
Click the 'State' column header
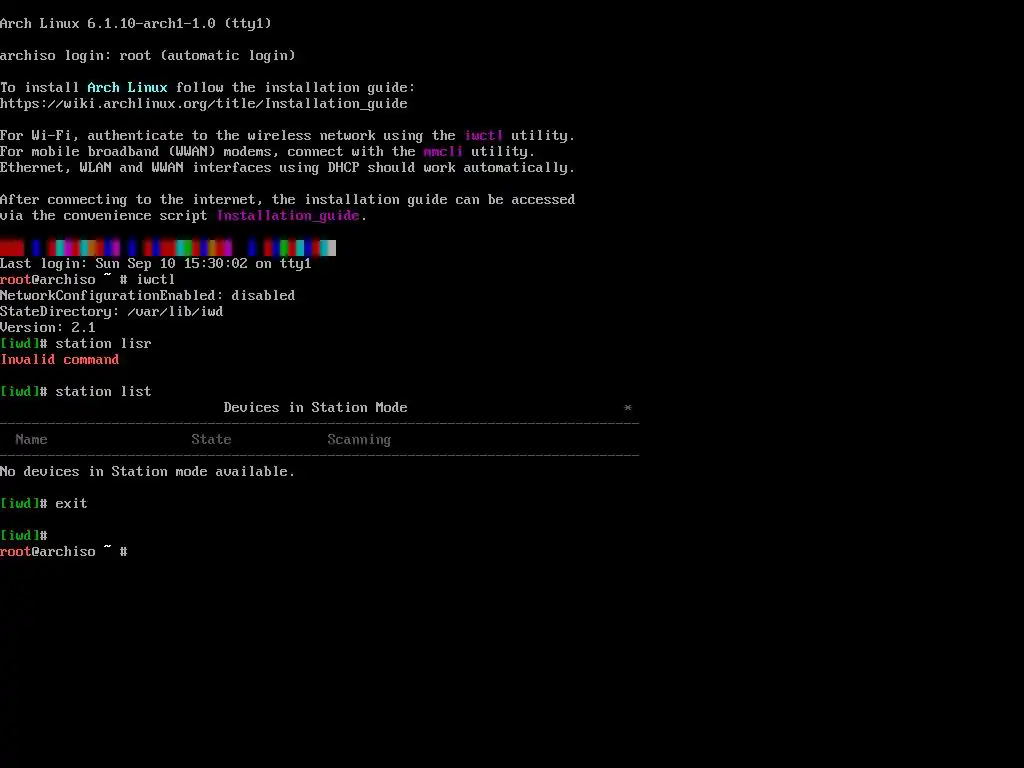point(211,440)
